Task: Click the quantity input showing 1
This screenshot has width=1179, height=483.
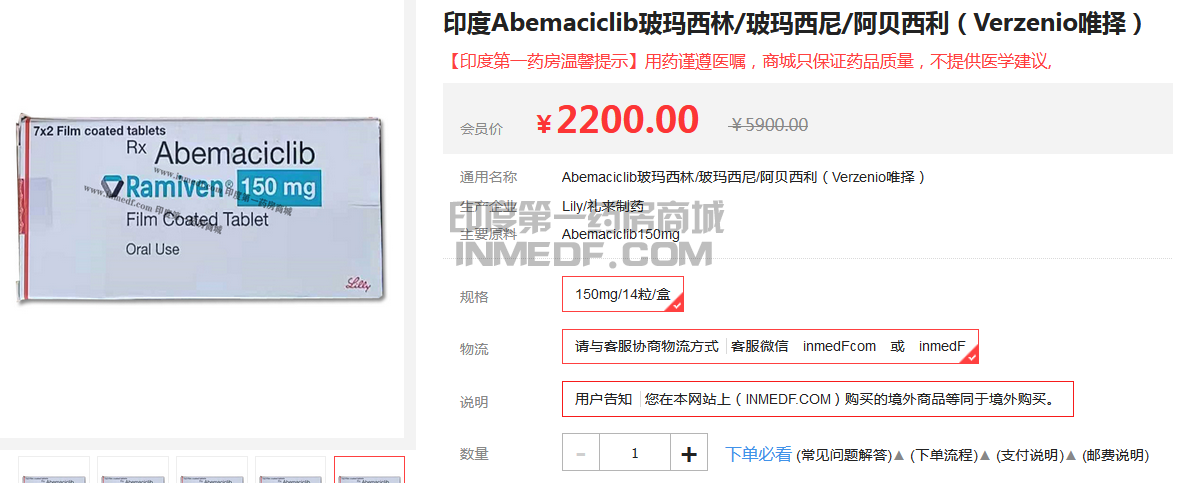Action: click(x=635, y=453)
